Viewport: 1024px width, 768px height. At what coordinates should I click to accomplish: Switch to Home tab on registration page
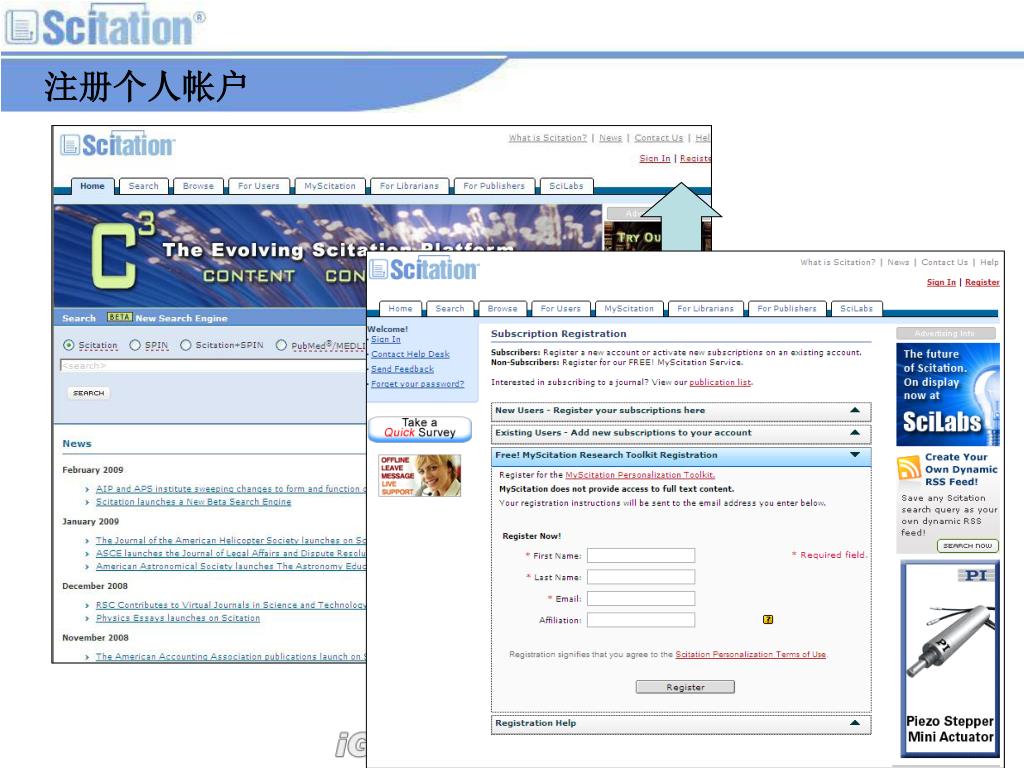pos(400,308)
